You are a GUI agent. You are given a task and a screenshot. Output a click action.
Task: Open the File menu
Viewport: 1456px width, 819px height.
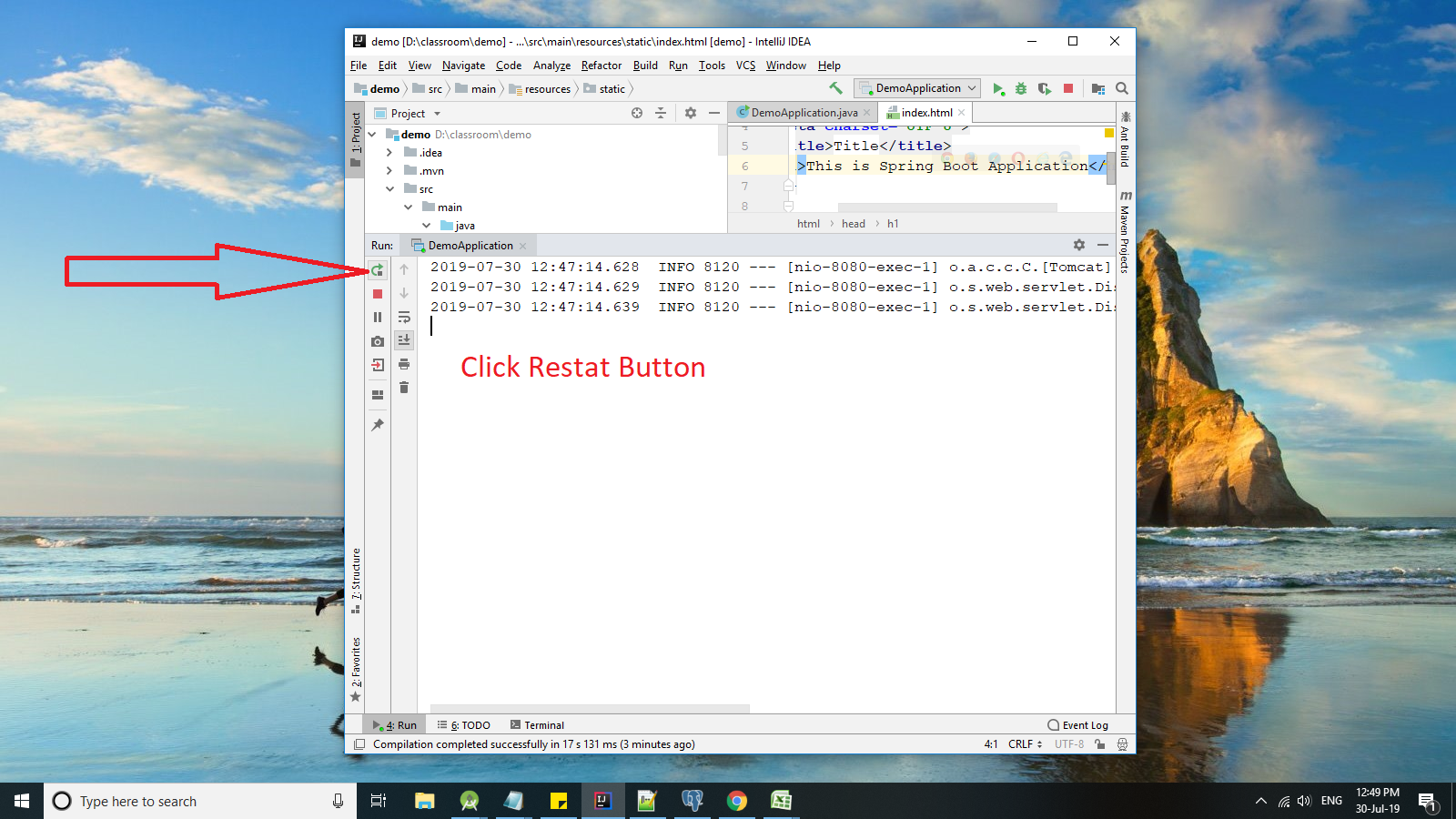point(359,66)
